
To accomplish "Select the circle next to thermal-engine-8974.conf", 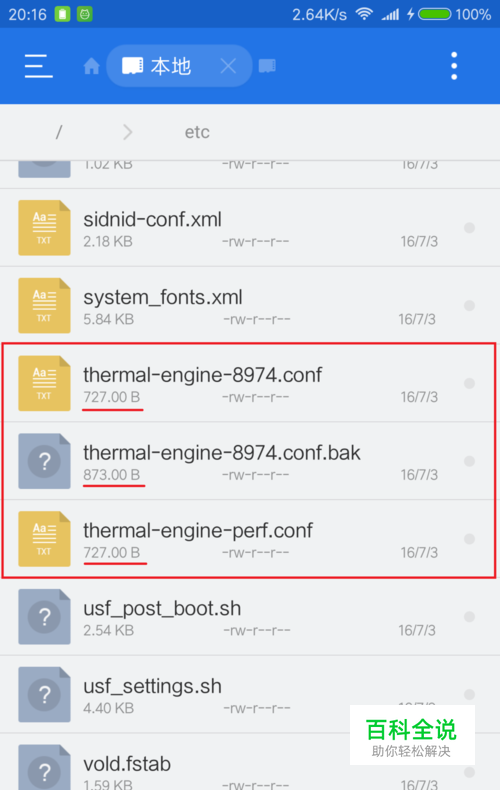I will coord(469,383).
